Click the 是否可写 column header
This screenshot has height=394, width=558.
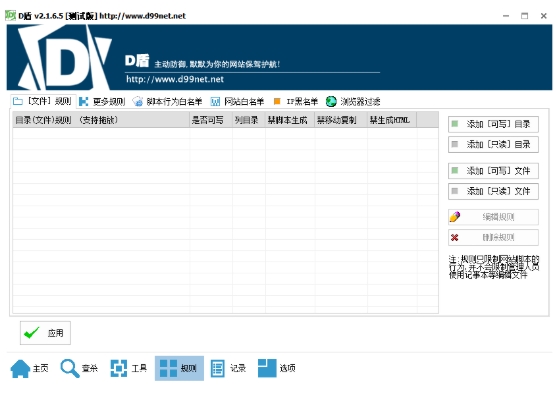click(x=211, y=120)
